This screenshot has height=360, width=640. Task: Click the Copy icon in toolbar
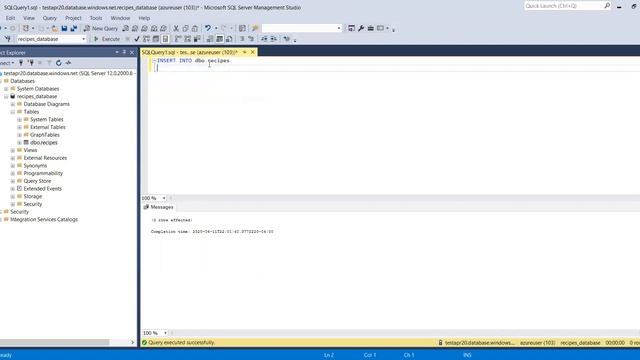tap(185, 28)
